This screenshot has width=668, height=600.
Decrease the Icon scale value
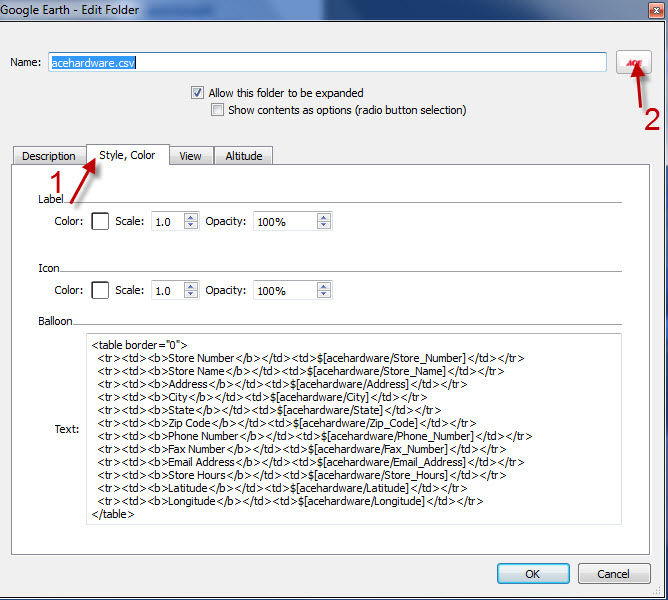[x=191, y=294]
